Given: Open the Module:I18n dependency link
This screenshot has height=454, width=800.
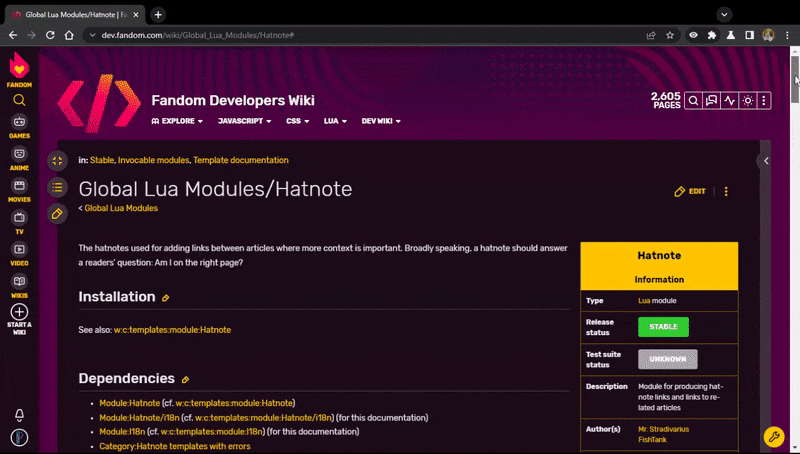Looking at the screenshot, I should click(122, 432).
